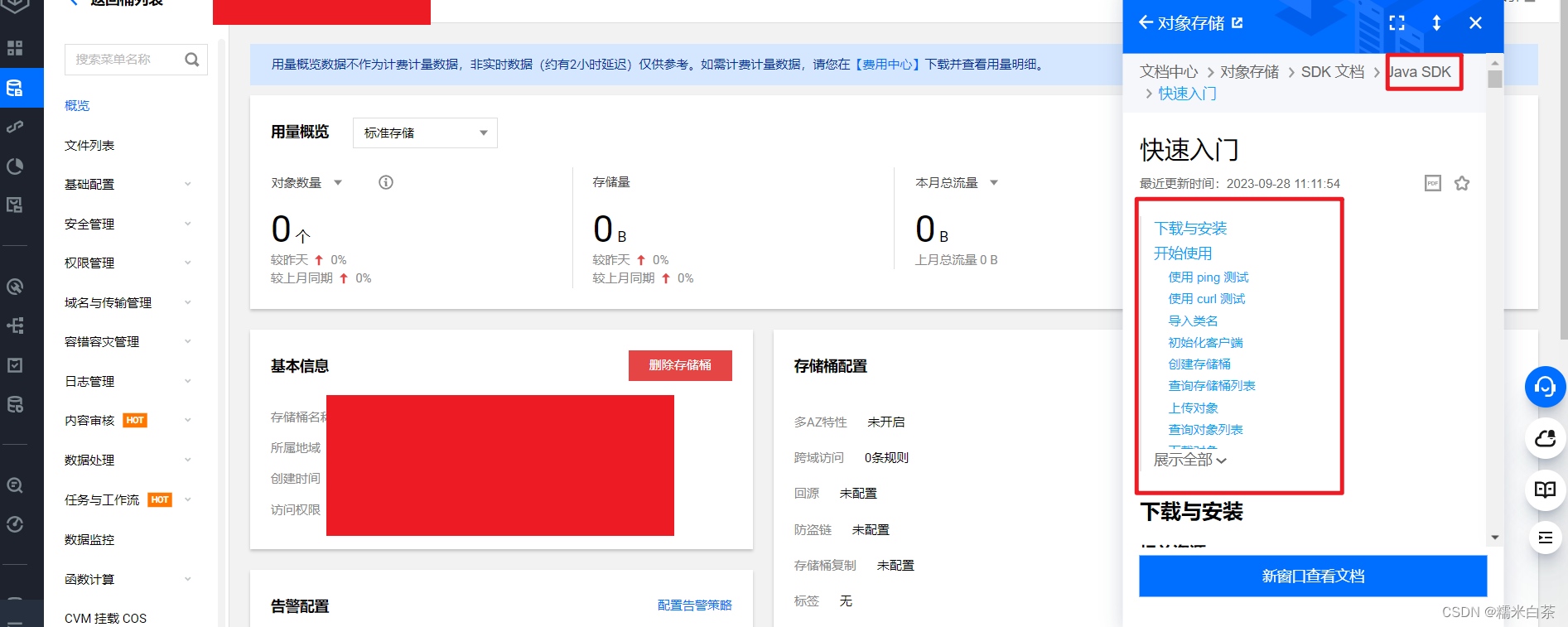Image resolution: width=1568 pixels, height=627 pixels.
Task: Click the info icon beside 对象数量
Action: (x=386, y=182)
